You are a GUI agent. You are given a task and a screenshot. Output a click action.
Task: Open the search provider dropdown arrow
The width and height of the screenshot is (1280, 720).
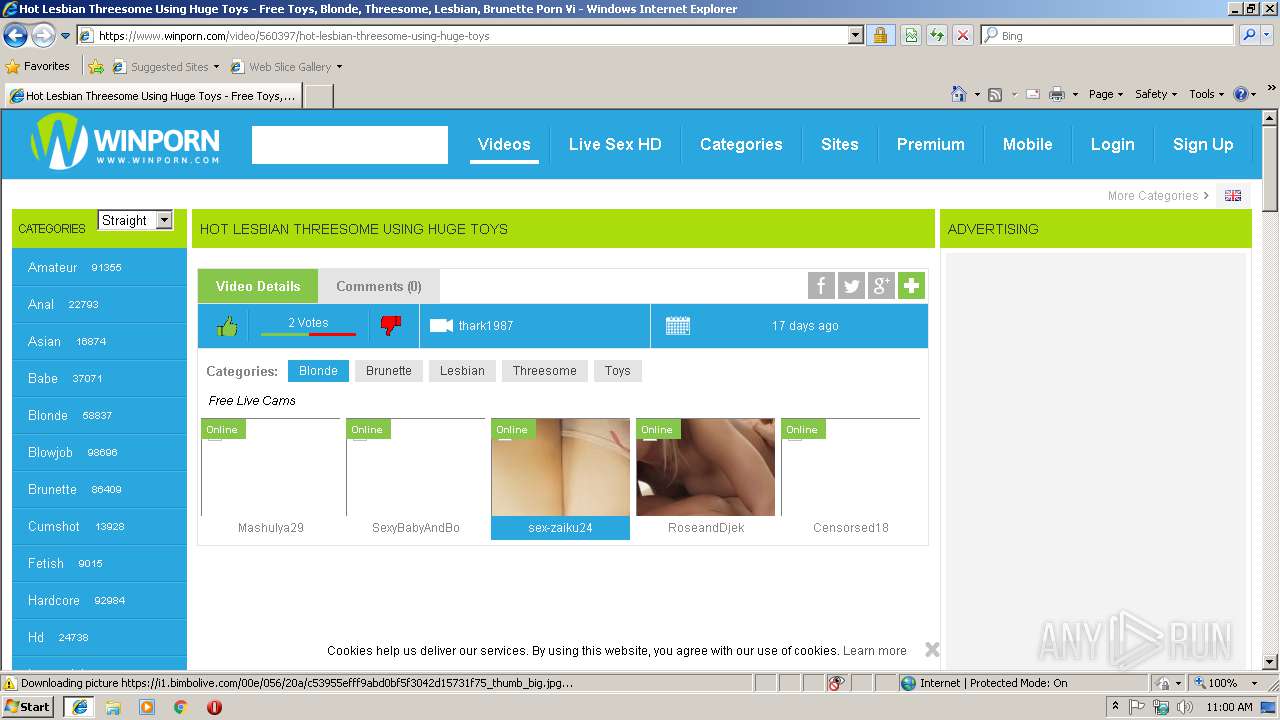pyautogui.click(x=1268, y=35)
